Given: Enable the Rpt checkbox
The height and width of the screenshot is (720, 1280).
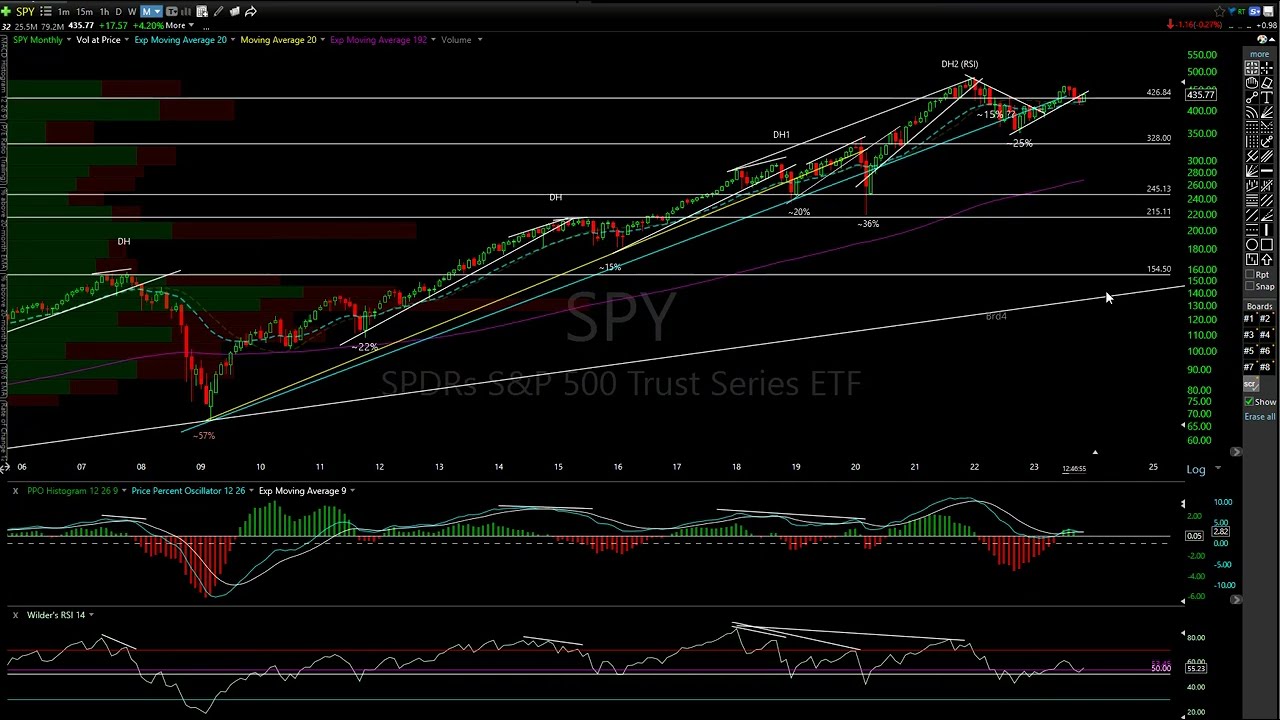Looking at the screenshot, I should click(x=1249, y=274).
